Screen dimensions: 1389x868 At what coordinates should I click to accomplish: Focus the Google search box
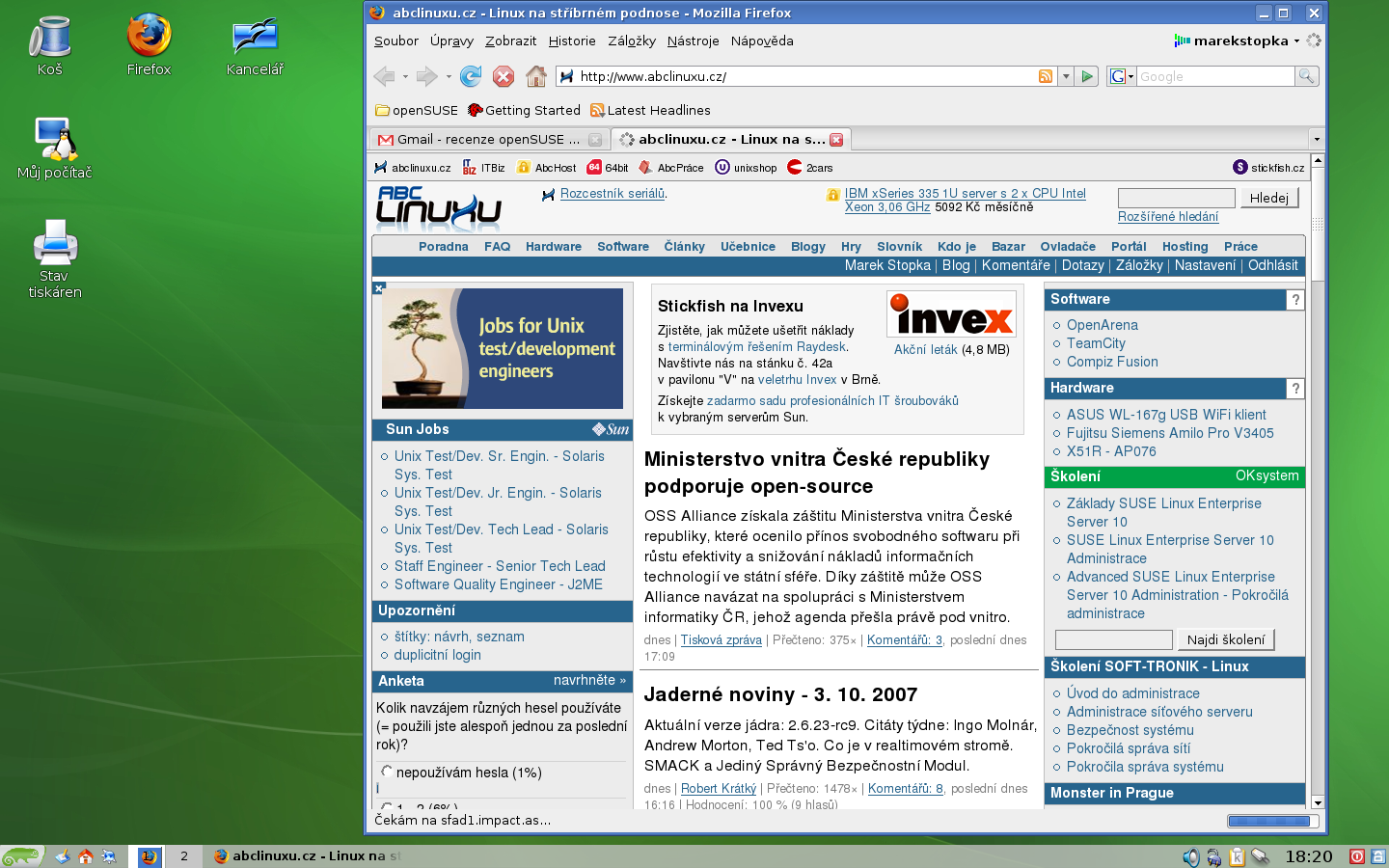[x=1215, y=76]
